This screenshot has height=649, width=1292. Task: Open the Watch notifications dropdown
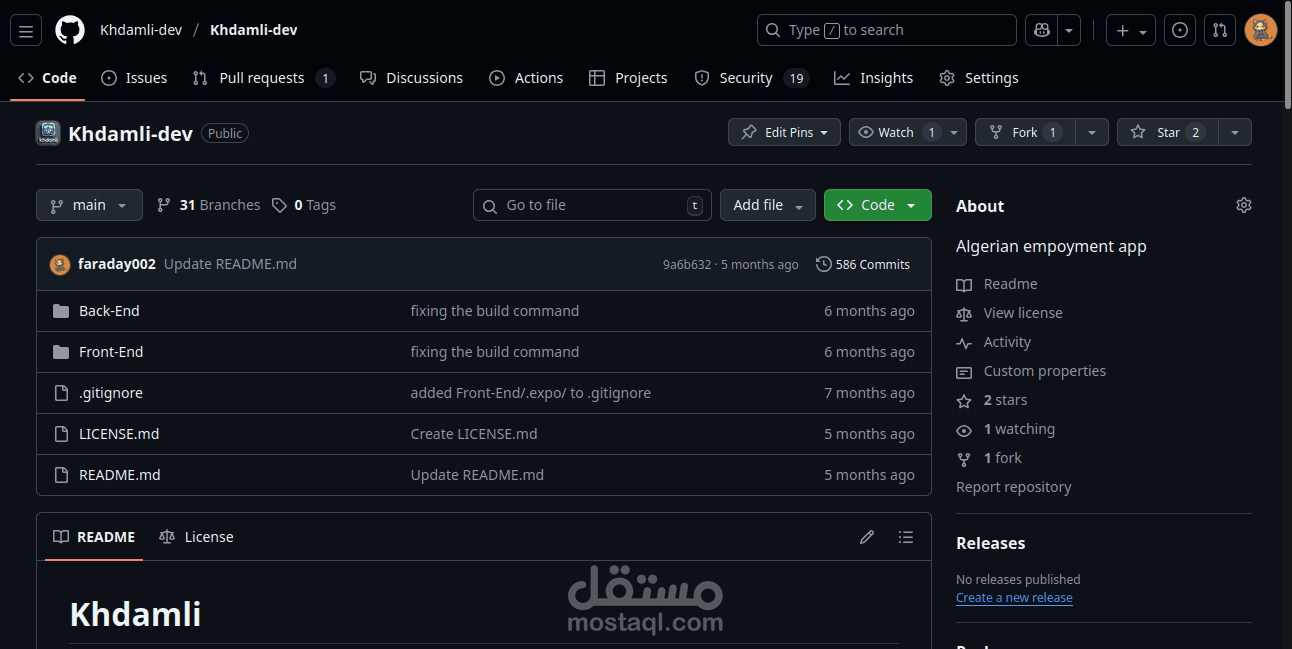pyautogui.click(x=908, y=132)
